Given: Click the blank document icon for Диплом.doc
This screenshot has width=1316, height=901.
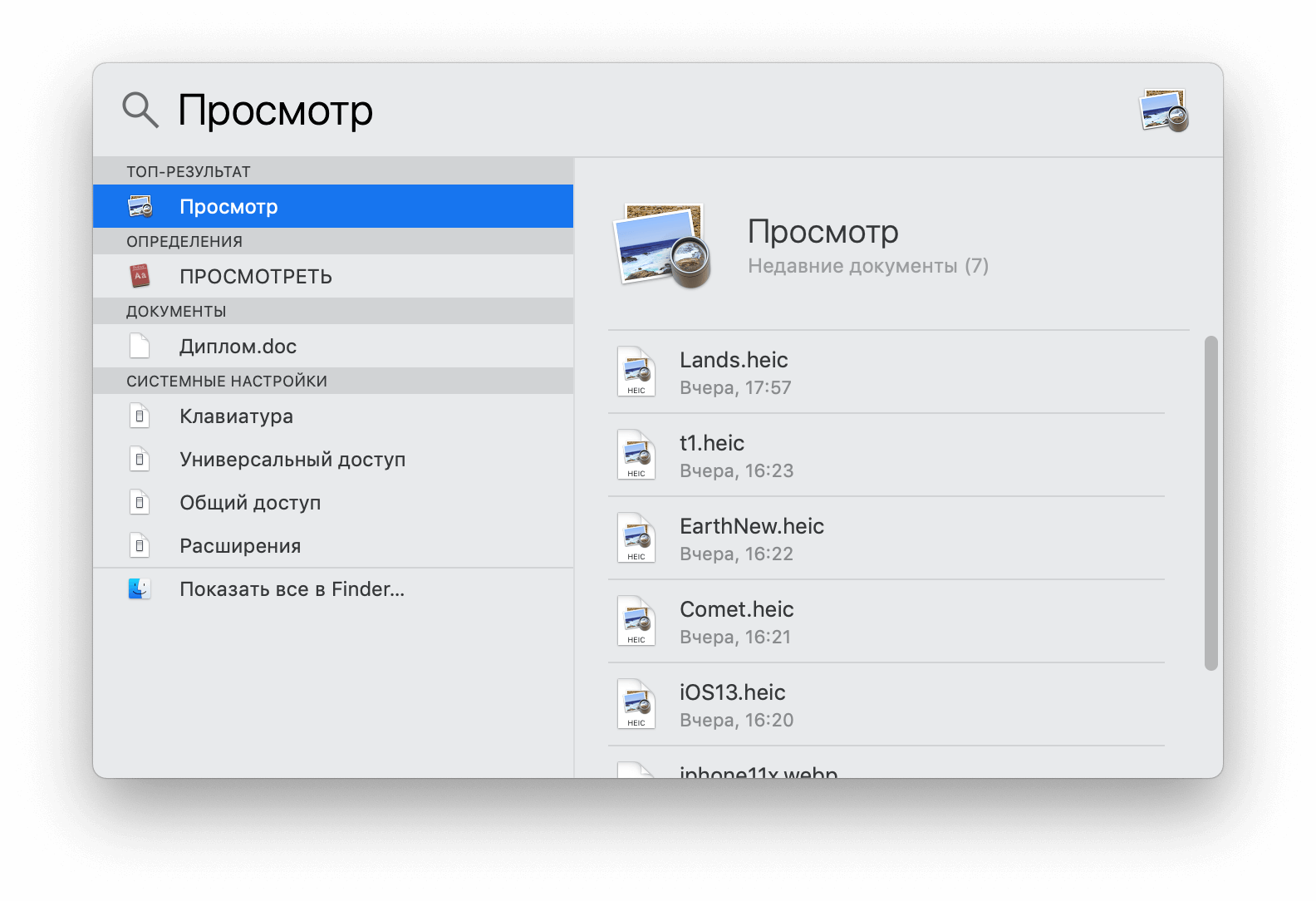Looking at the screenshot, I should coord(140,346).
